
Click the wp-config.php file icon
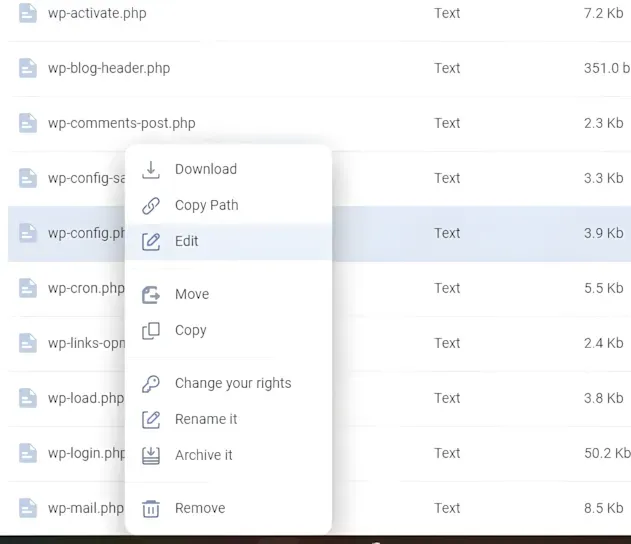(28, 233)
